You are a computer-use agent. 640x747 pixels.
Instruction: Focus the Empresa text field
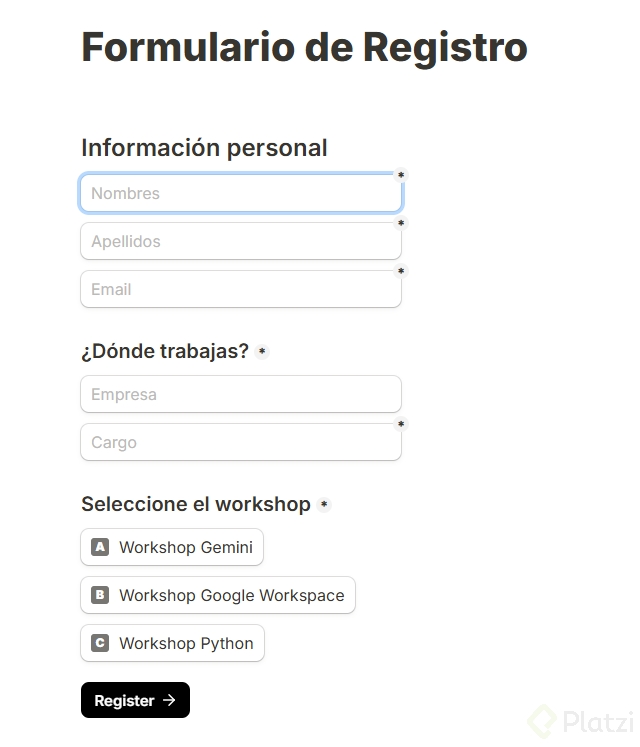tap(240, 394)
